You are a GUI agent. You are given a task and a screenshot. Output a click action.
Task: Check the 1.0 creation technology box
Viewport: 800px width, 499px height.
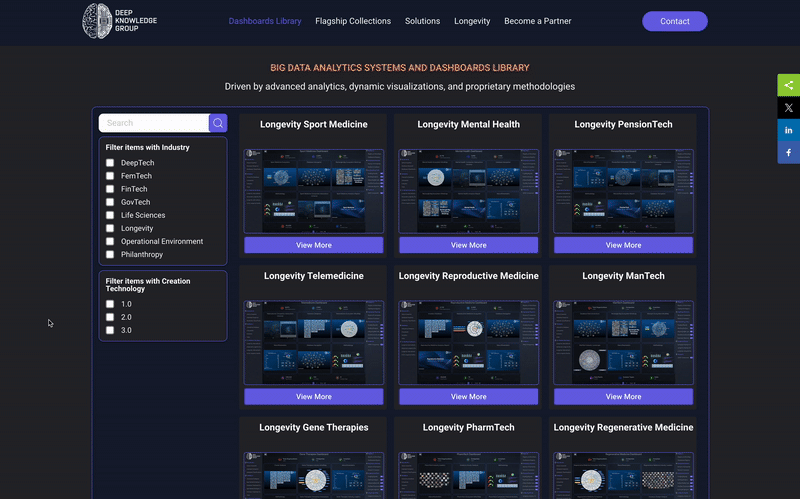click(x=110, y=304)
